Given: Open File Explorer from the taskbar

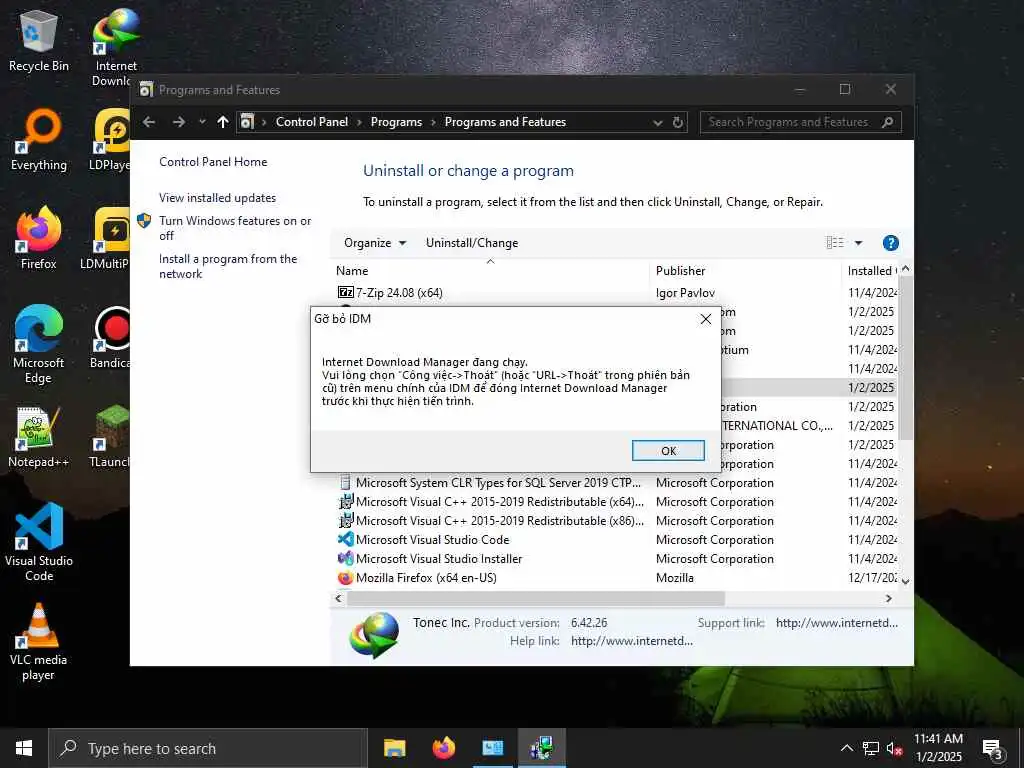Looking at the screenshot, I should (x=394, y=748).
